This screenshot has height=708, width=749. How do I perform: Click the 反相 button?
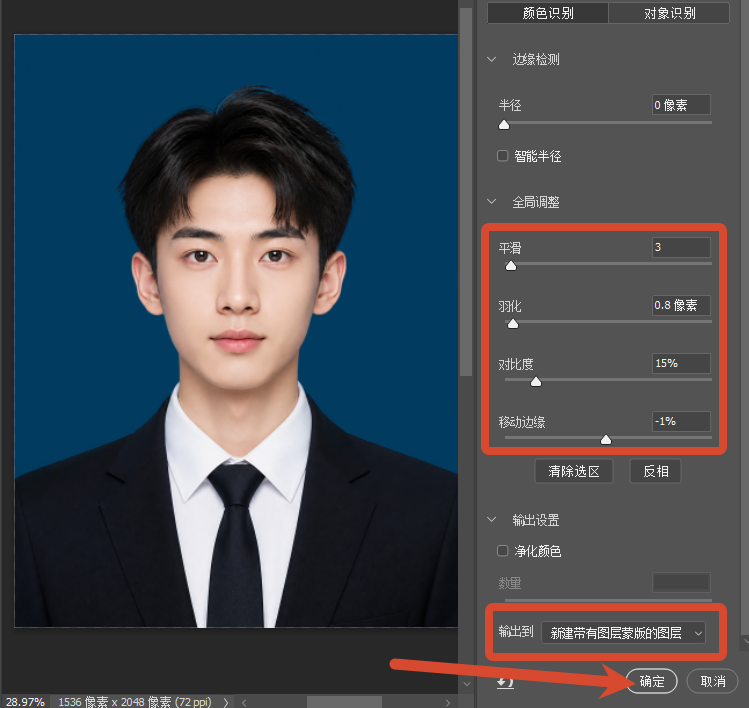[655, 472]
